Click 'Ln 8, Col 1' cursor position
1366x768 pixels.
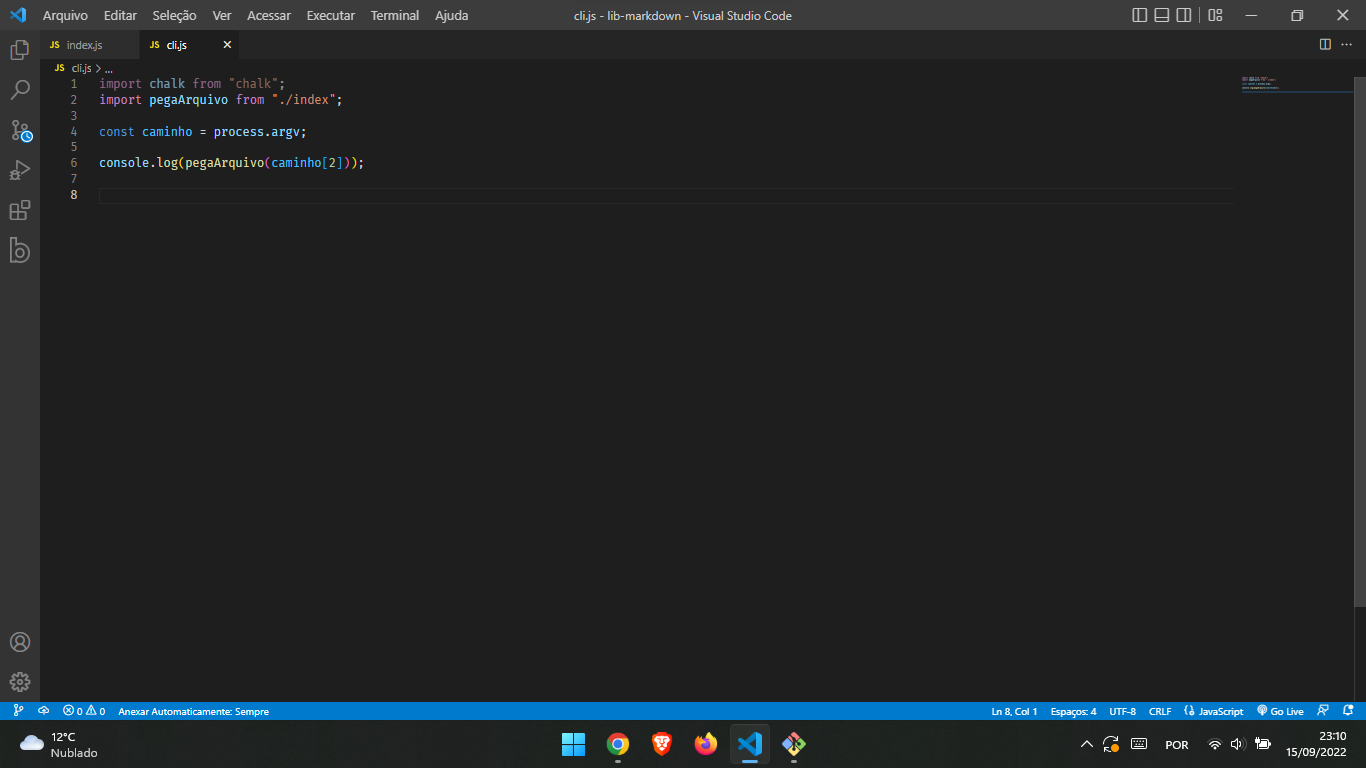point(1014,711)
